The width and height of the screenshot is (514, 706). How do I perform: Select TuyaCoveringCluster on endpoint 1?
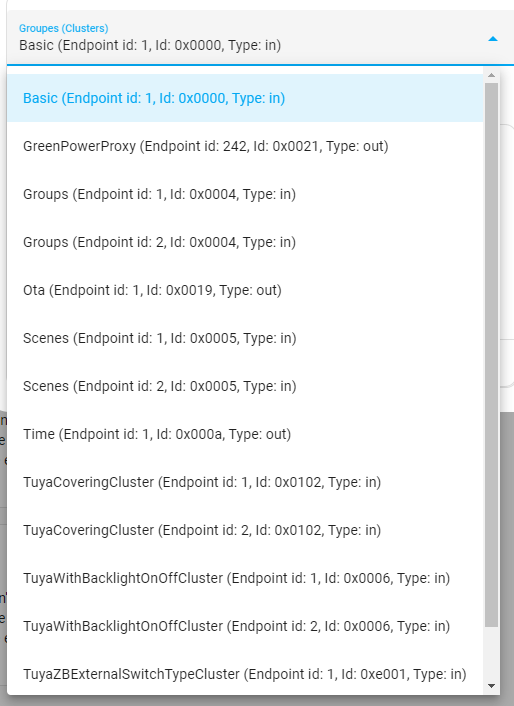[245, 482]
